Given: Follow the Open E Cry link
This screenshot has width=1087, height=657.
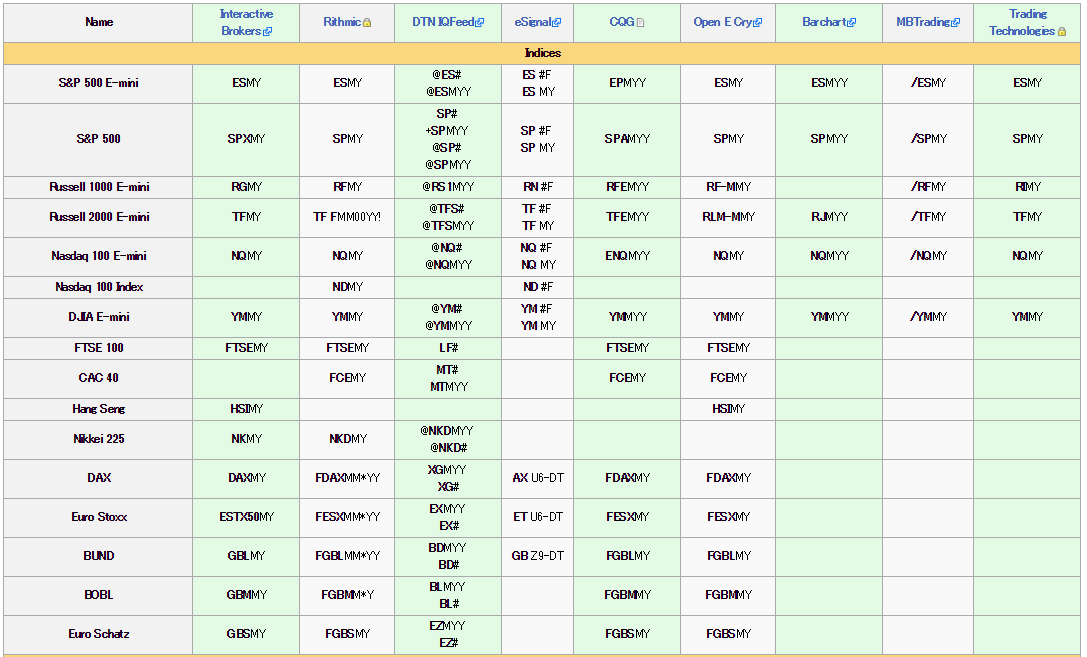Looking at the screenshot, I should click(x=722, y=22).
